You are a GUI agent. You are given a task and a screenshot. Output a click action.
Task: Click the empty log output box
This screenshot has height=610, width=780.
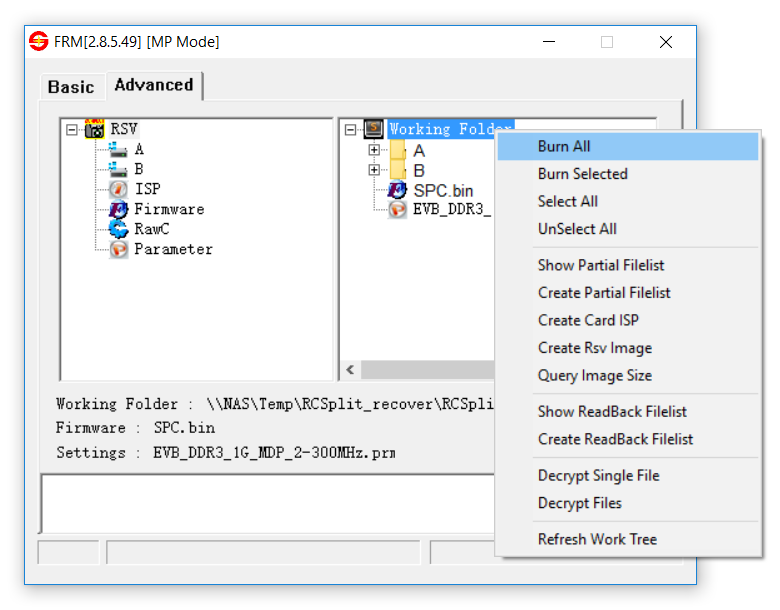269,504
